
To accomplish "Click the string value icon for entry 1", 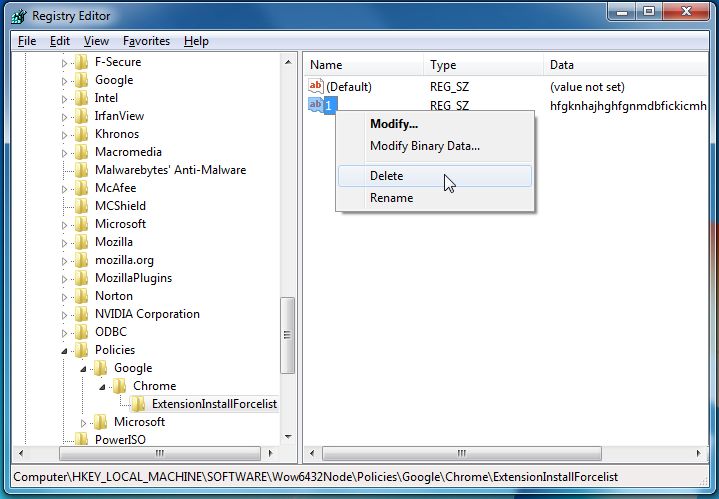I will pyautogui.click(x=315, y=105).
